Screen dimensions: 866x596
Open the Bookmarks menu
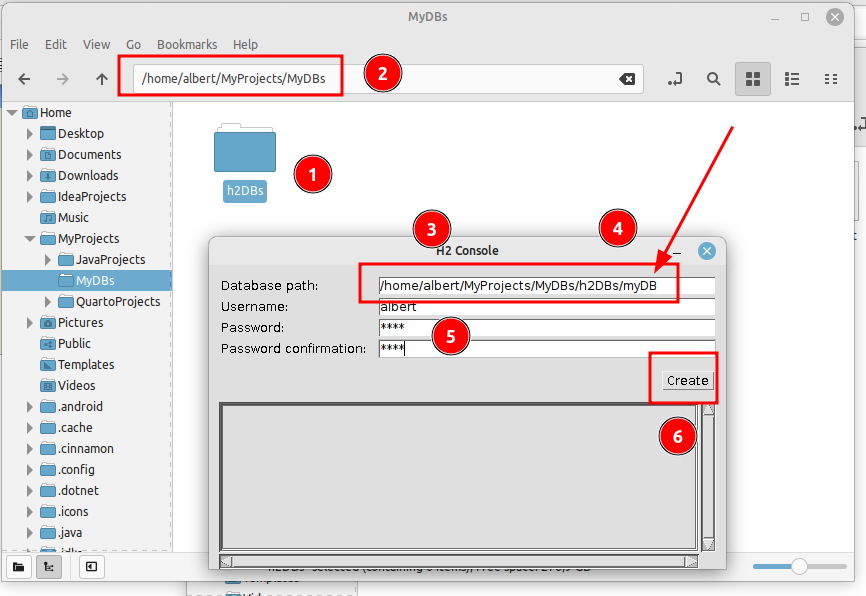187,44
